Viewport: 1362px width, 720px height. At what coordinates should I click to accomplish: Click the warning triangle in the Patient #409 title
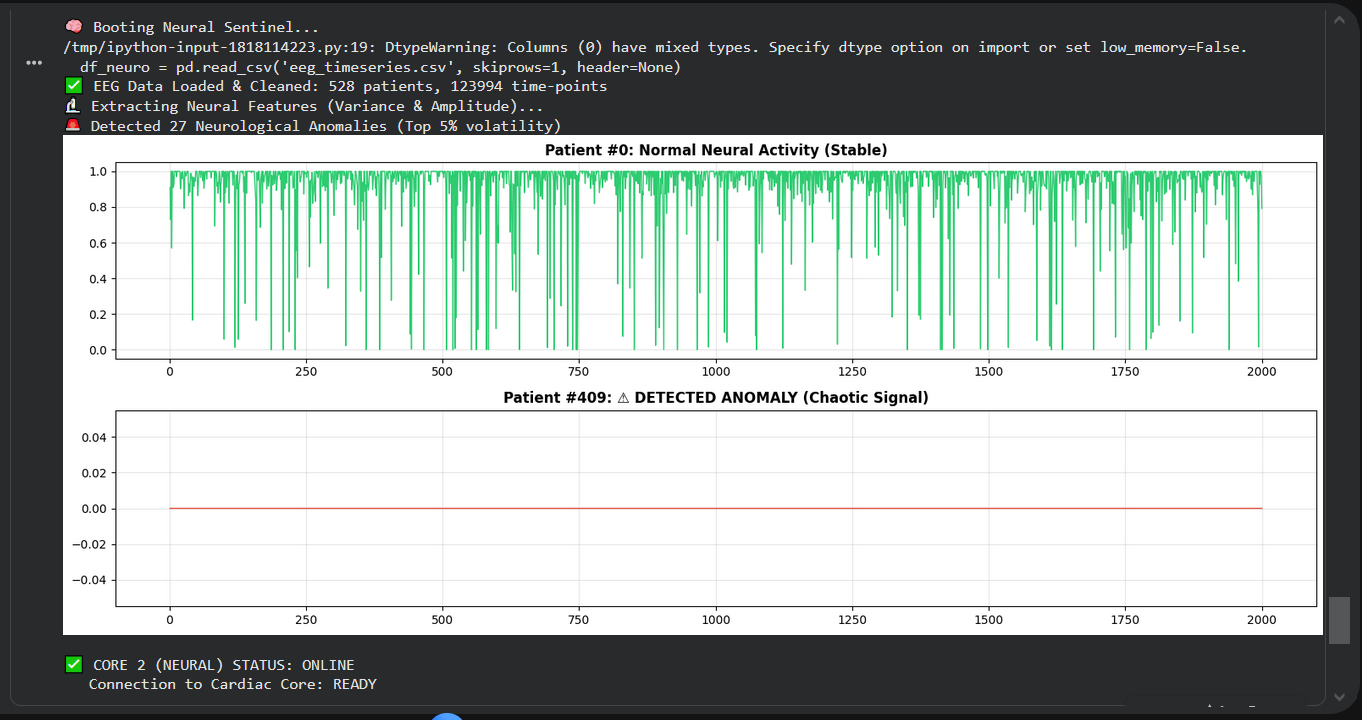click(623, 397)
